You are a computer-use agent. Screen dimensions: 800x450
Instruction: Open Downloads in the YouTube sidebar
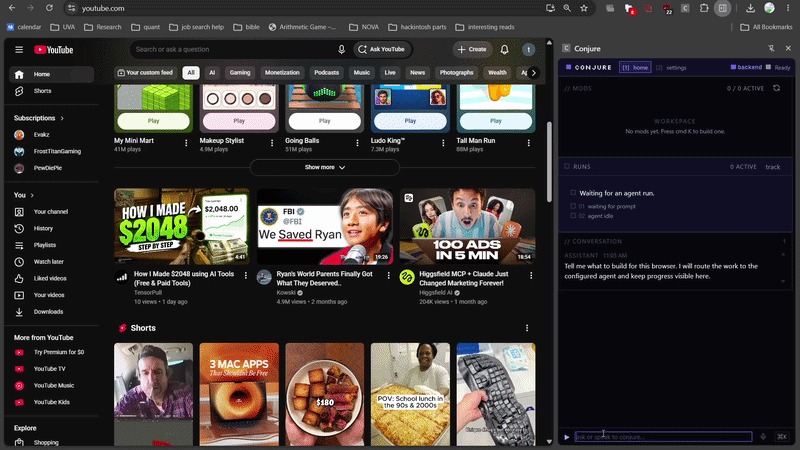click(x=51, y=312)
